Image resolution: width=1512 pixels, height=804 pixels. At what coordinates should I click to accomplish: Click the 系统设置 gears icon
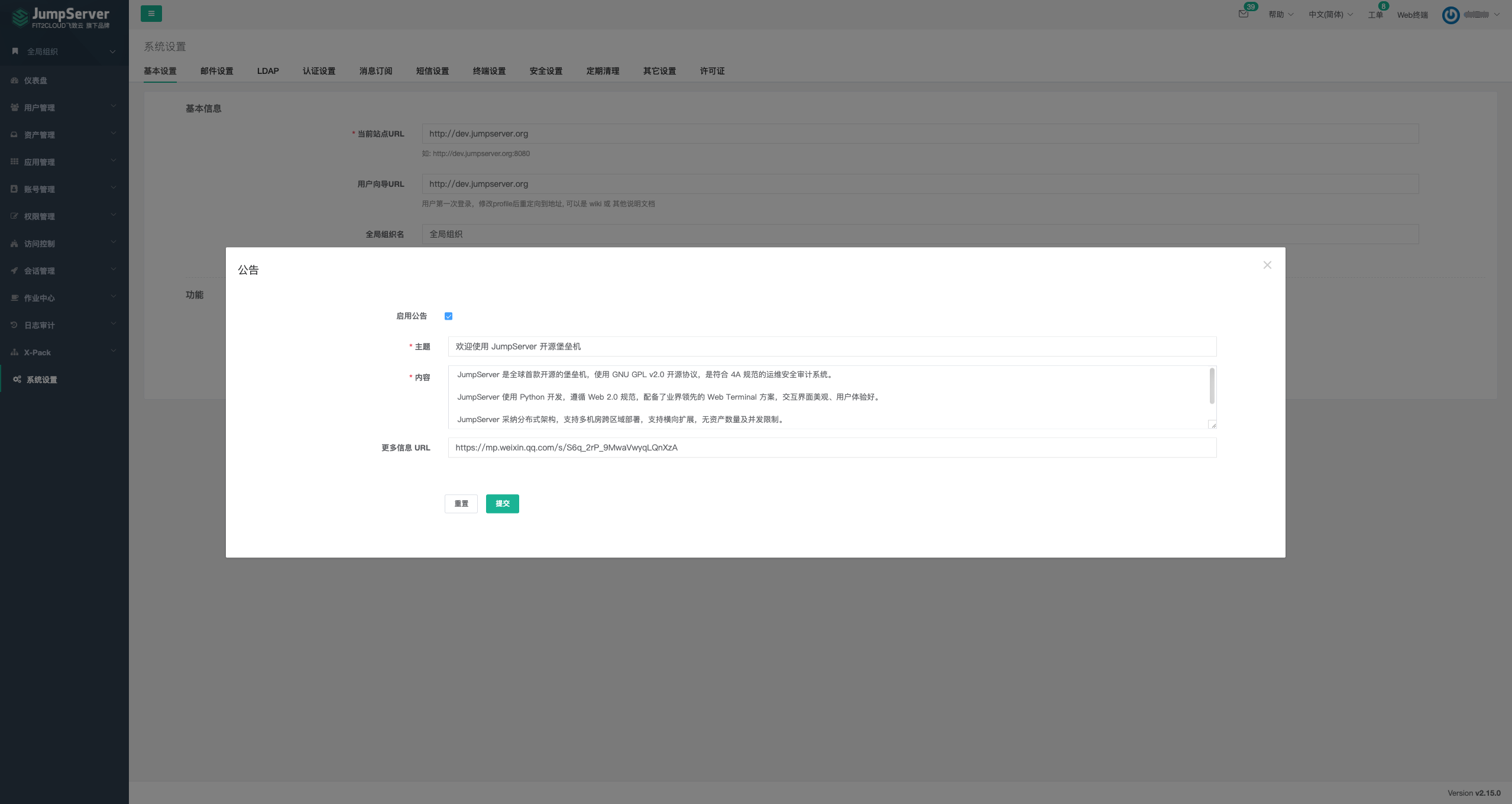tap(17, 380)
